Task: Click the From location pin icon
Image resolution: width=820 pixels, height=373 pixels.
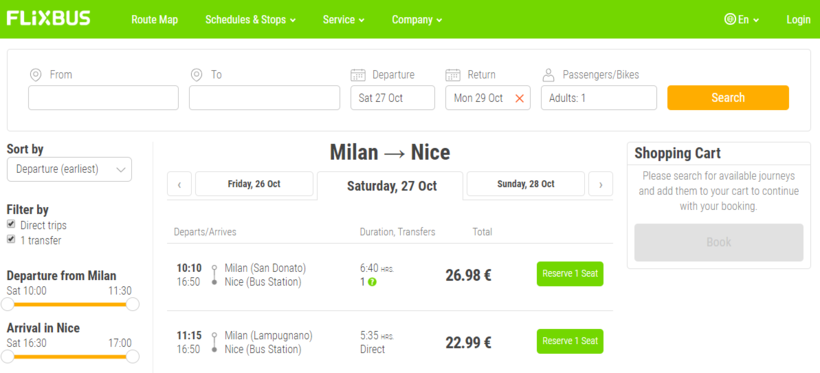Action: point(36,75)
